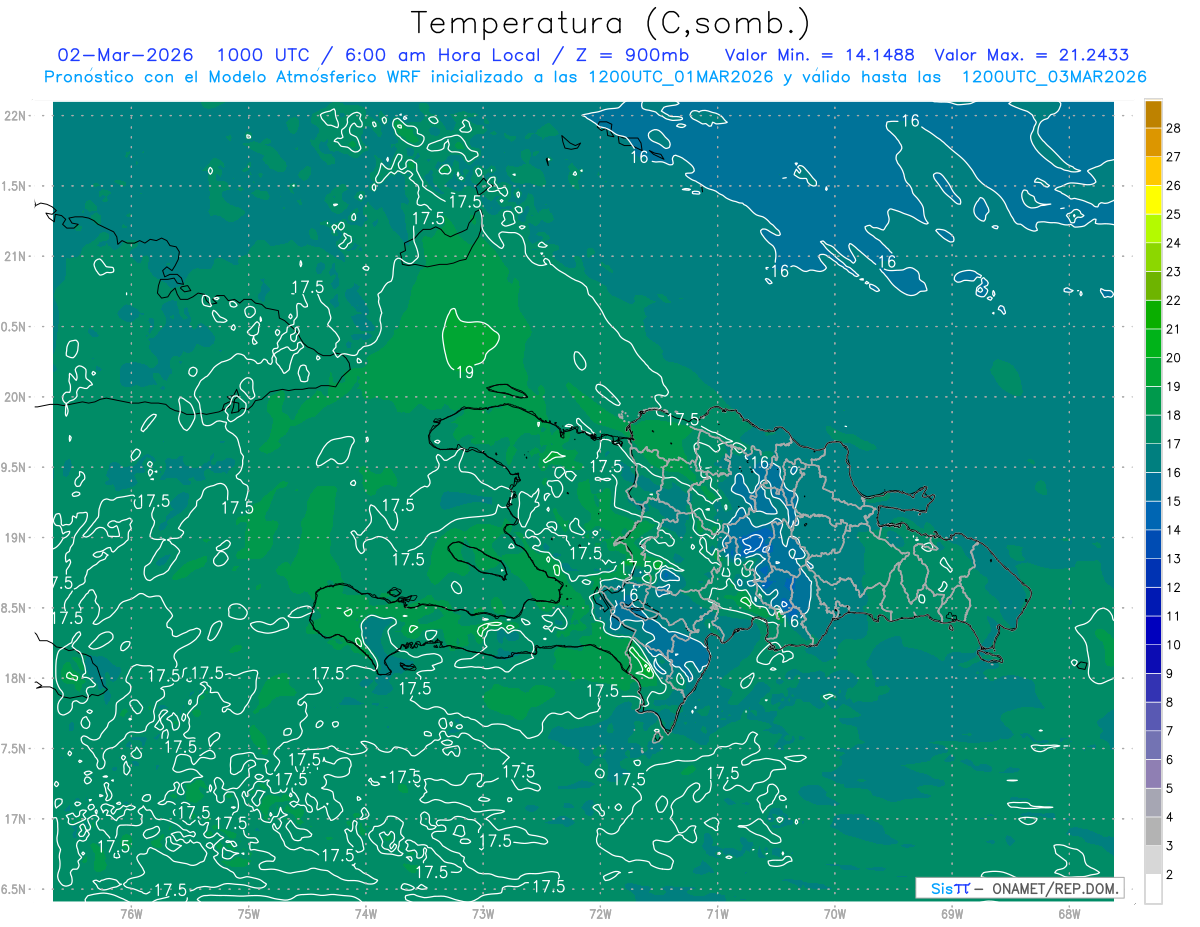1200x927 pixels.
Task: Click the "6.5N" latitude tick label
Action: 13,889
